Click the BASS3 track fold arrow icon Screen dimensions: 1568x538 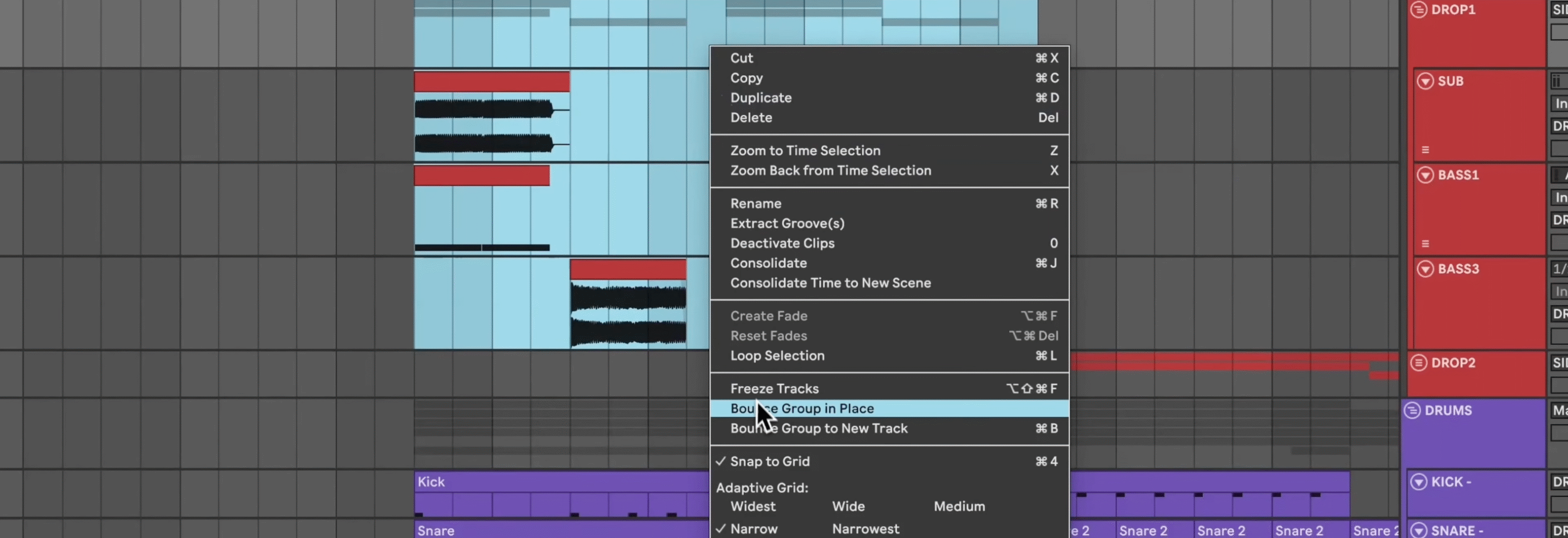[x=1426, y=268]
